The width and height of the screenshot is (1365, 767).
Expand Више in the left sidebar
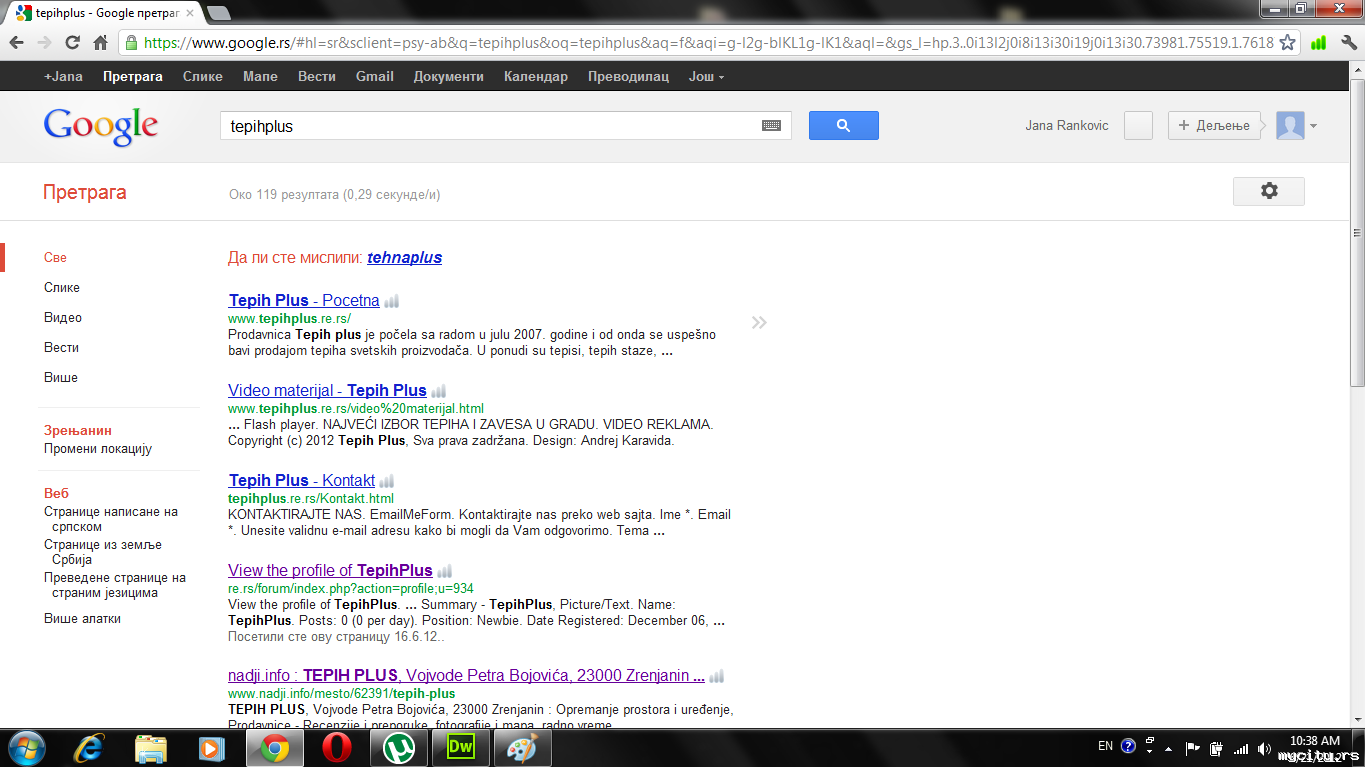point(61,378)
